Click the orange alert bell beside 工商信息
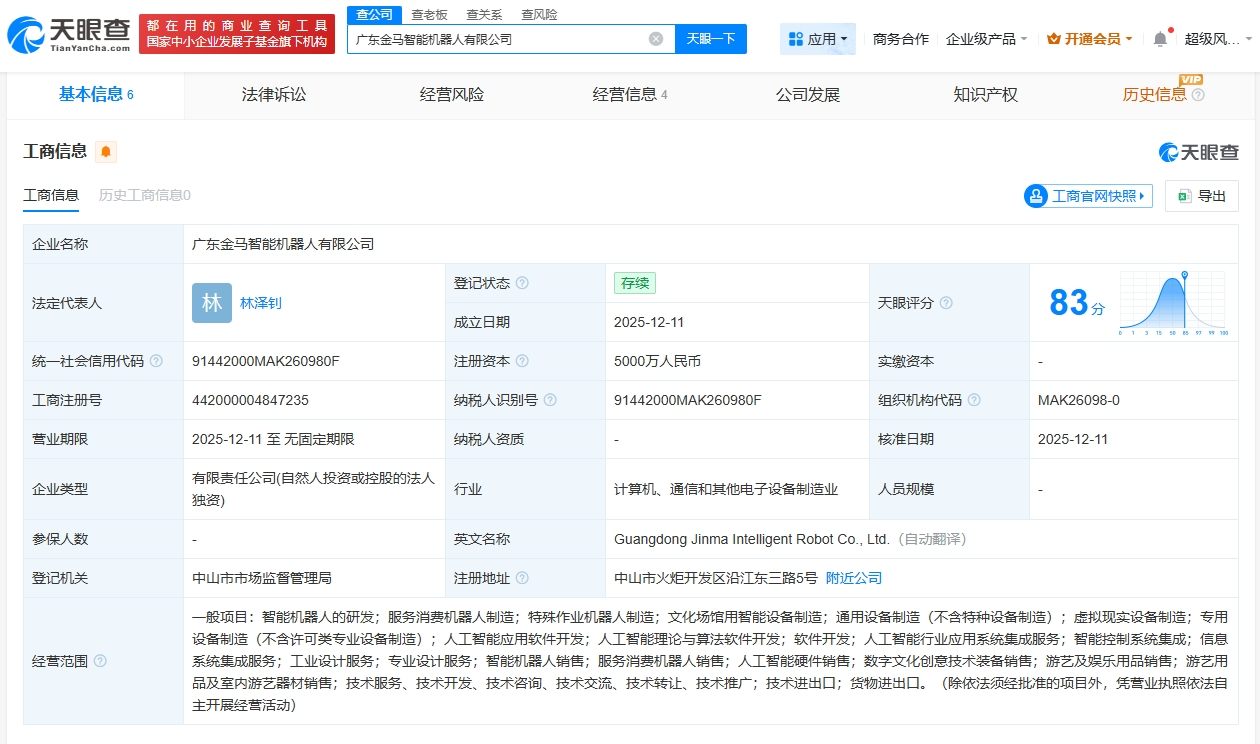The width and height of the screenshot is (1260, 744). click(x=106, y=152)
